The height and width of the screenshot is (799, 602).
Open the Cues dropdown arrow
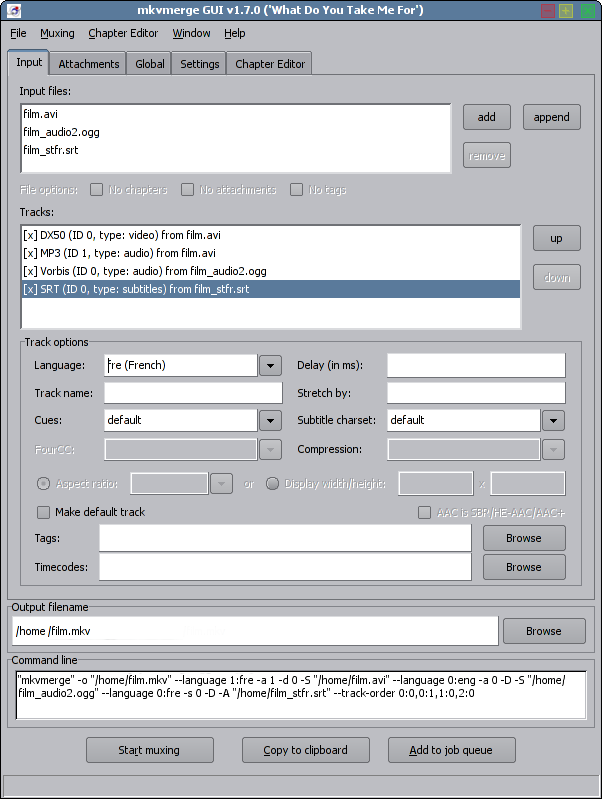click(x=270, y=420)
